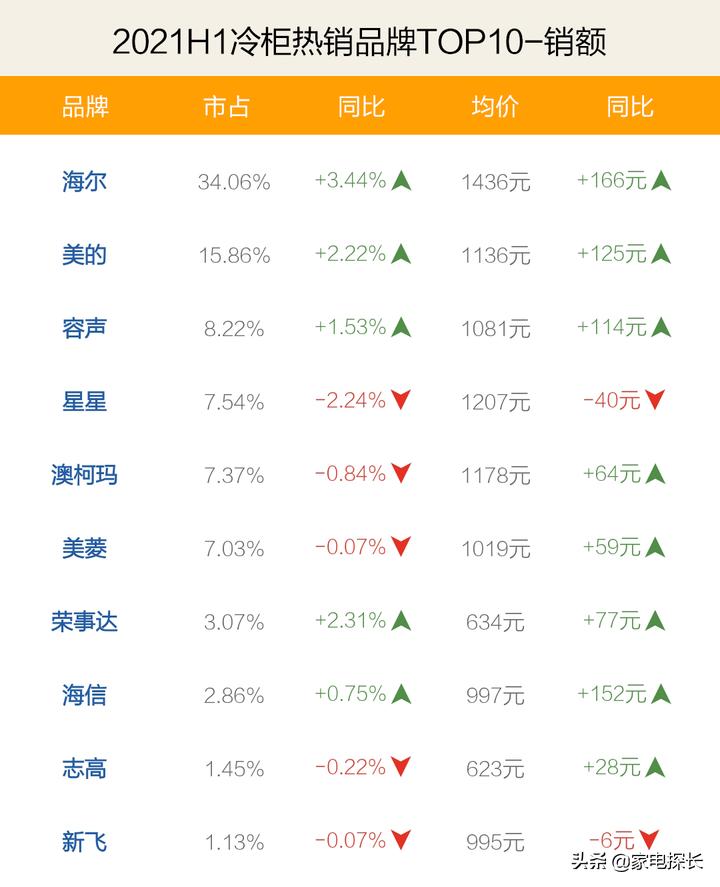This screenshot has height=887, width=720.
Task: Click the green arrow next to +28元
Action: tap(655, 768)
